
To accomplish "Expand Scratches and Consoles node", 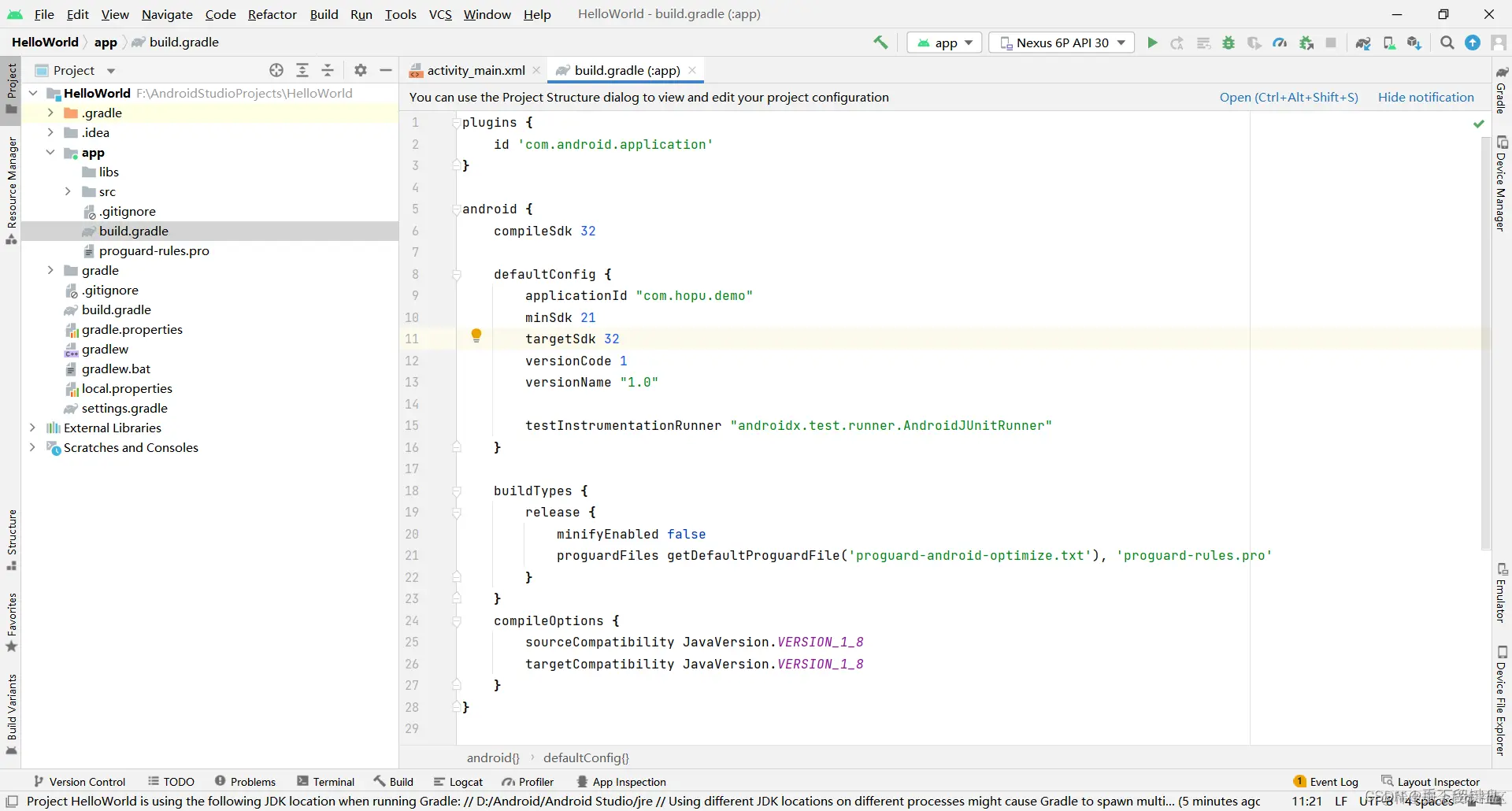I will pyautogui.click(x=32, y=447).
